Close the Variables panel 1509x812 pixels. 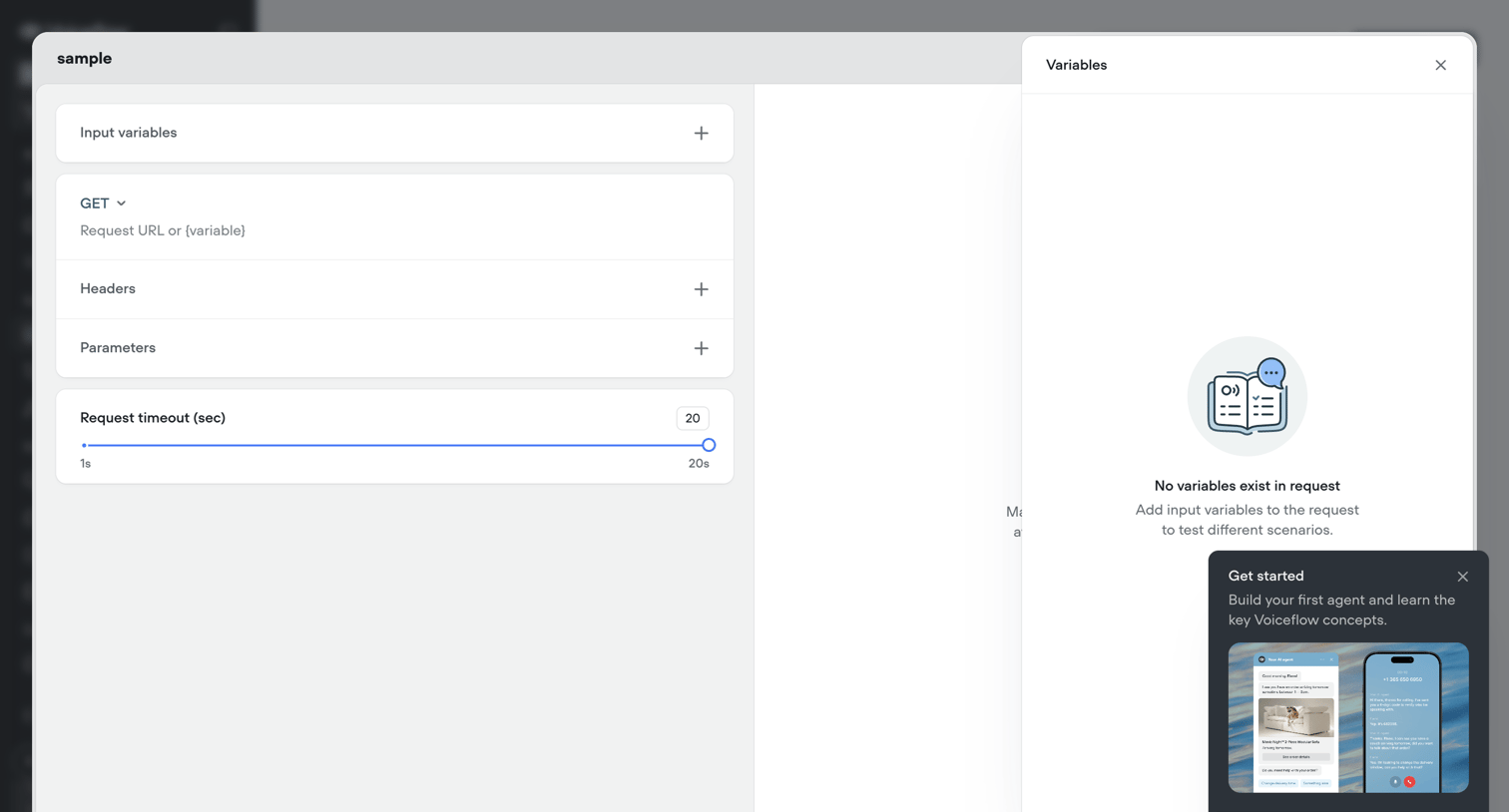tap(1440, 65)
